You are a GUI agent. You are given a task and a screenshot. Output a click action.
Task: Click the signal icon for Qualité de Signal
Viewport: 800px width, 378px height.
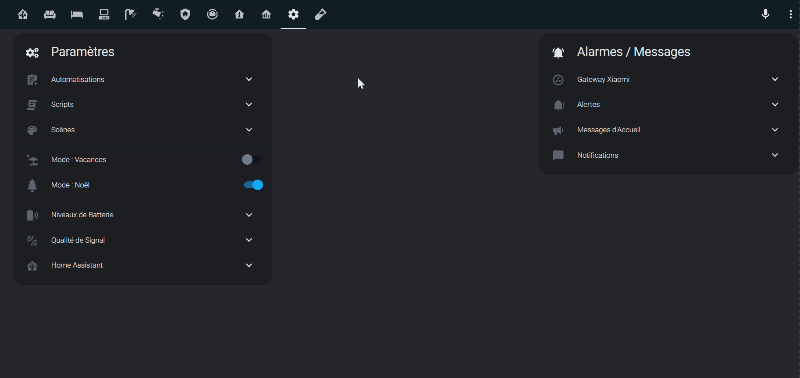32,240
